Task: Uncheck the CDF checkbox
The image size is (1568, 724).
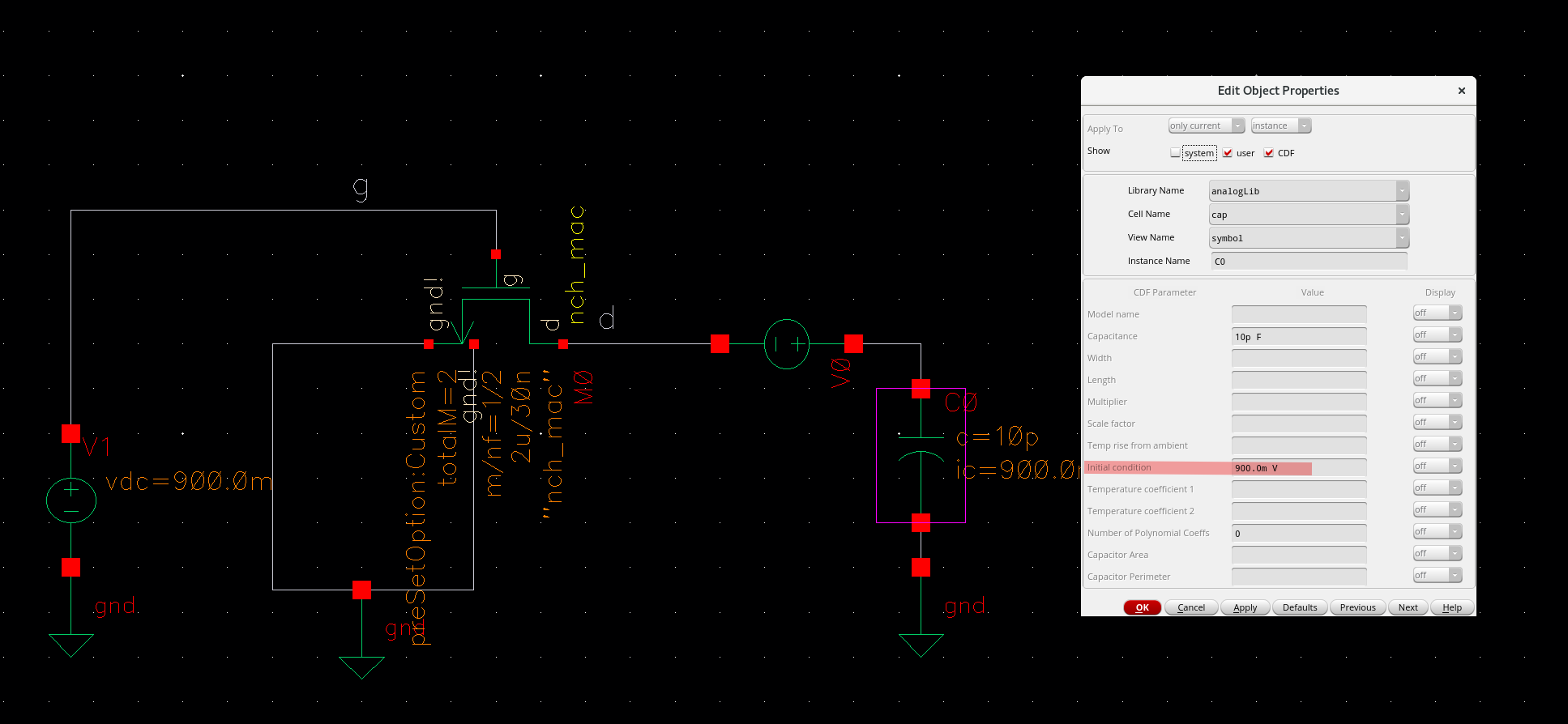Action: 1269,152
